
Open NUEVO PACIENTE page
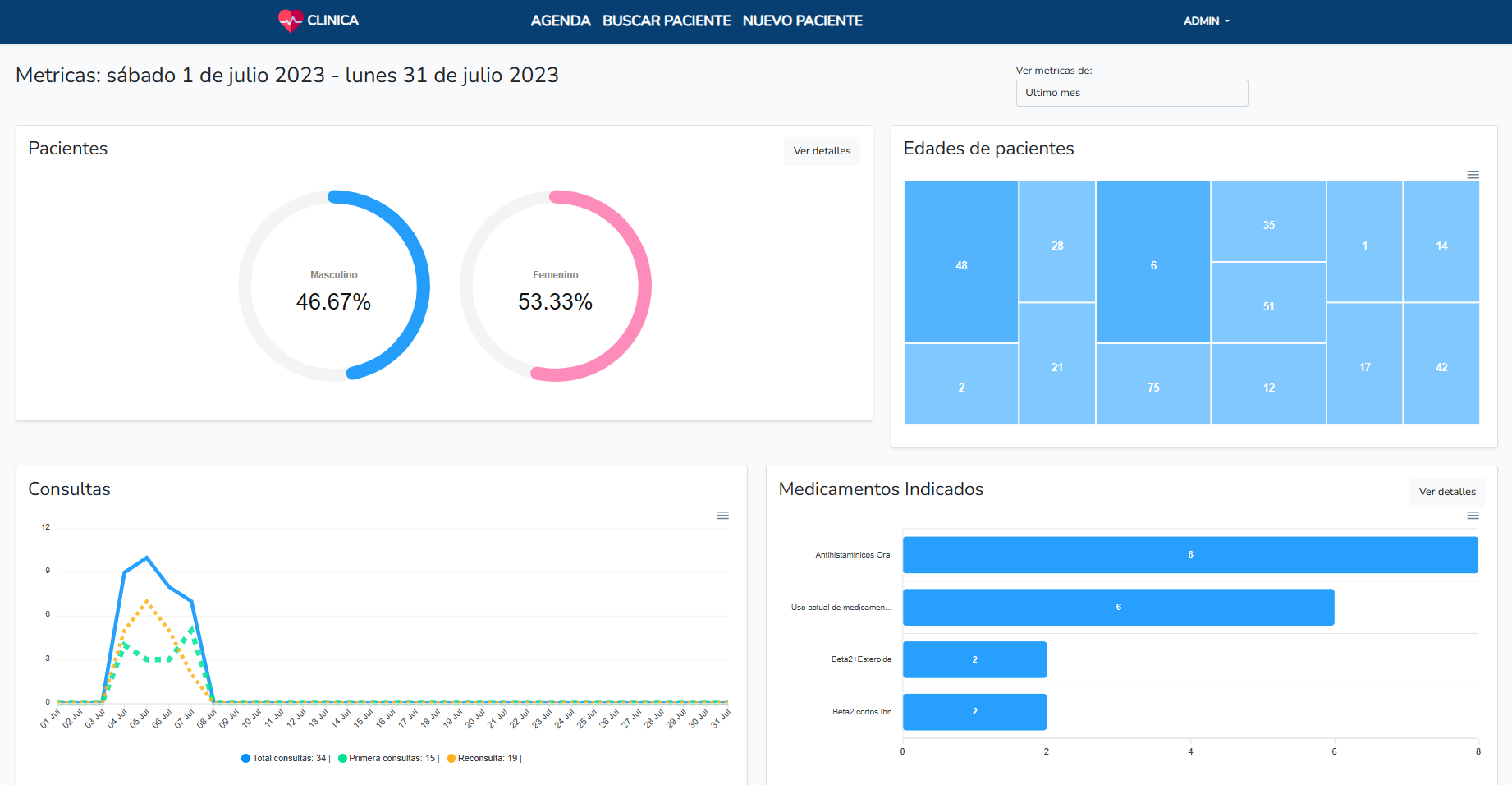coord(802,21)
